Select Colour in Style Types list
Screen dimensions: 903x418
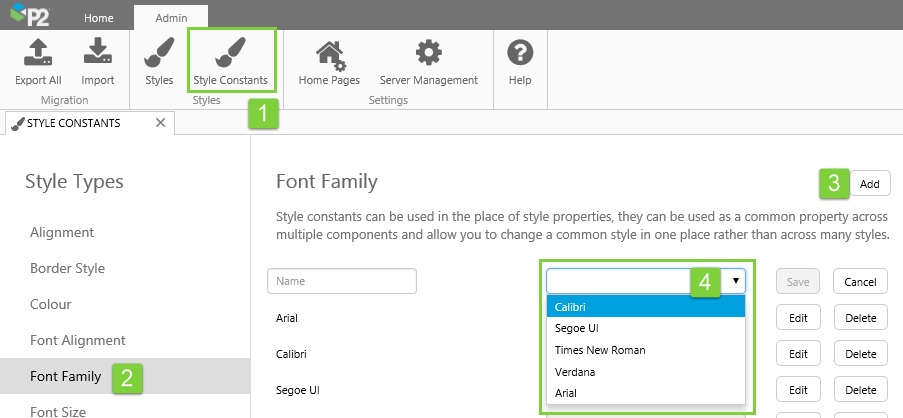click(51, 304)
